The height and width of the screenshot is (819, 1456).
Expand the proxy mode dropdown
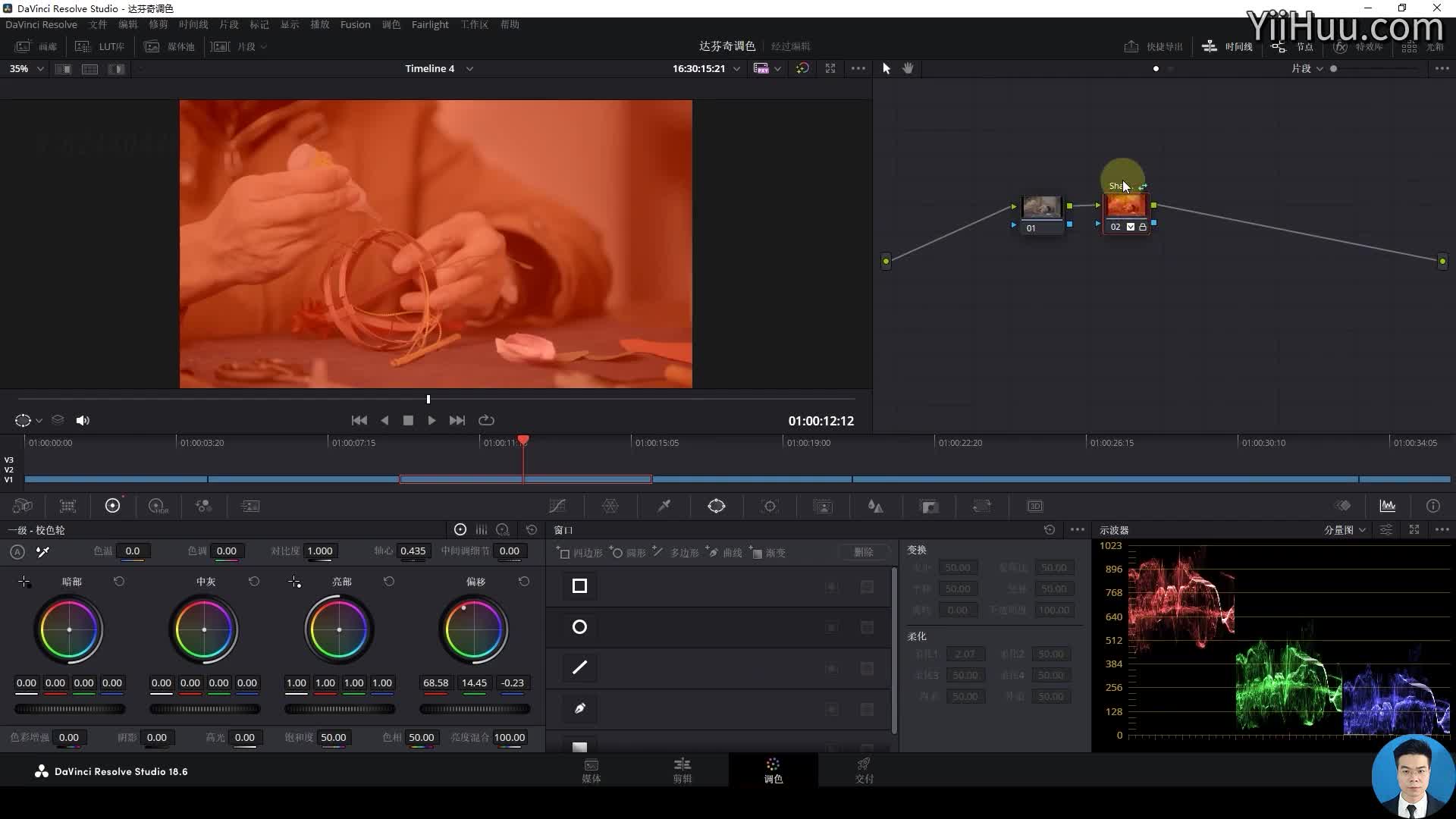click(x=778, y=69)
